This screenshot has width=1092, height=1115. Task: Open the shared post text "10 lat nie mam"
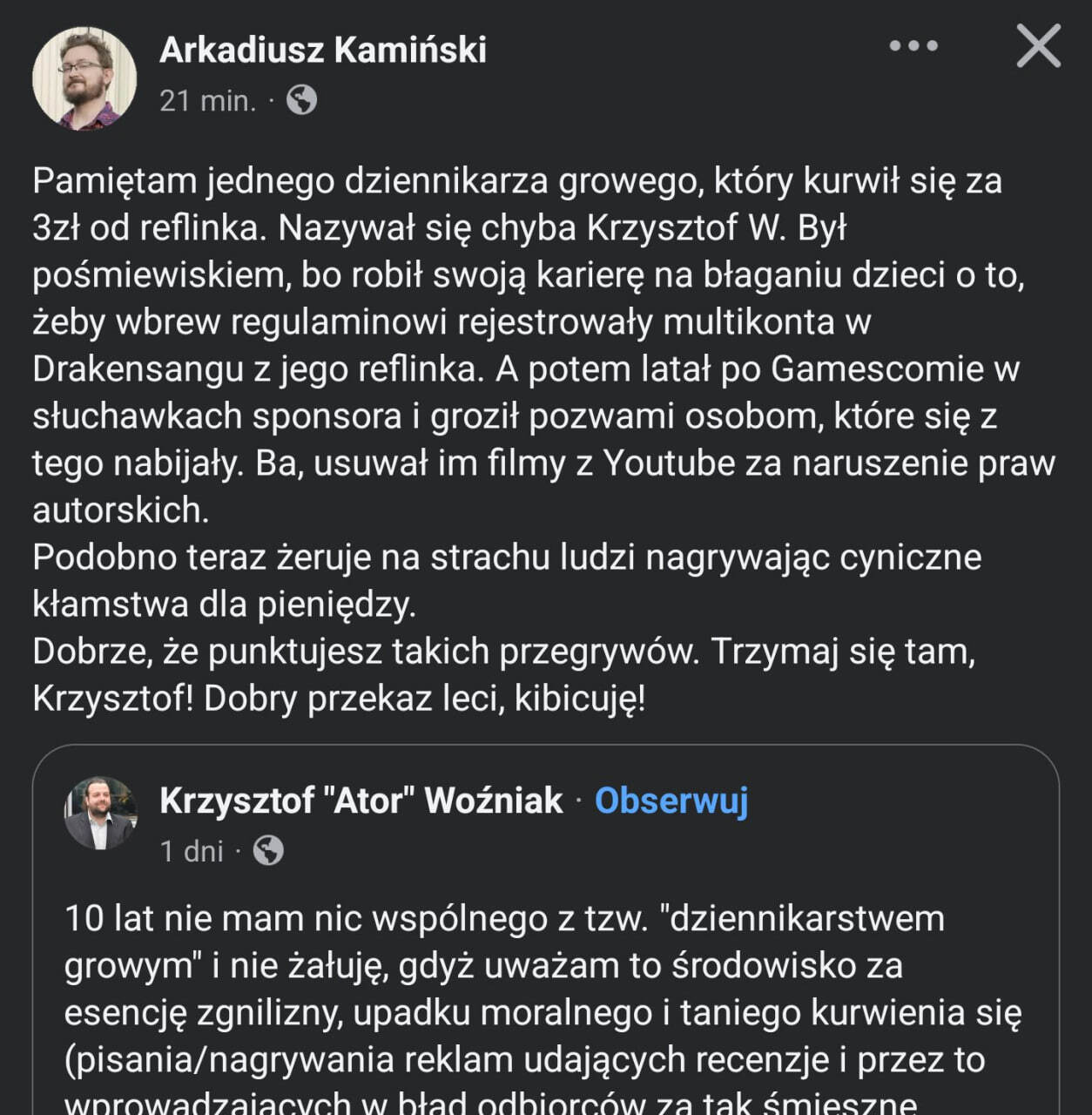point(504,919)
